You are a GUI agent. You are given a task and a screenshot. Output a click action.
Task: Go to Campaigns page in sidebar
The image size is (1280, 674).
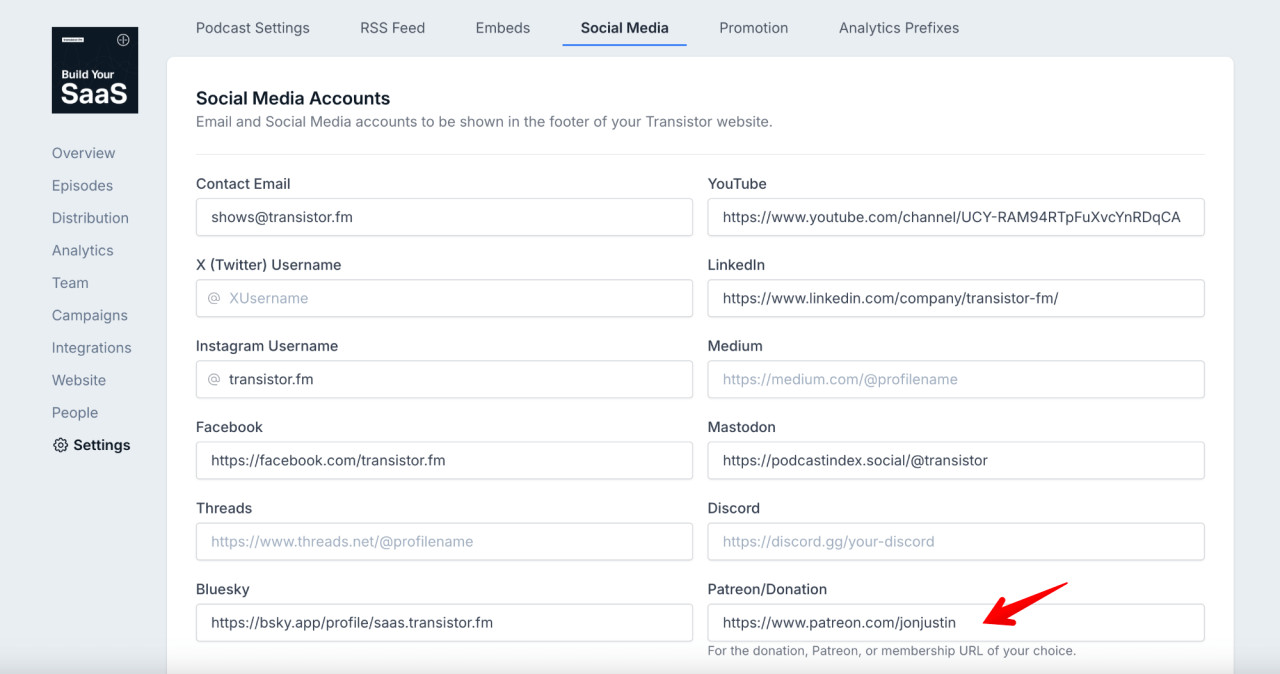[89, 315]
